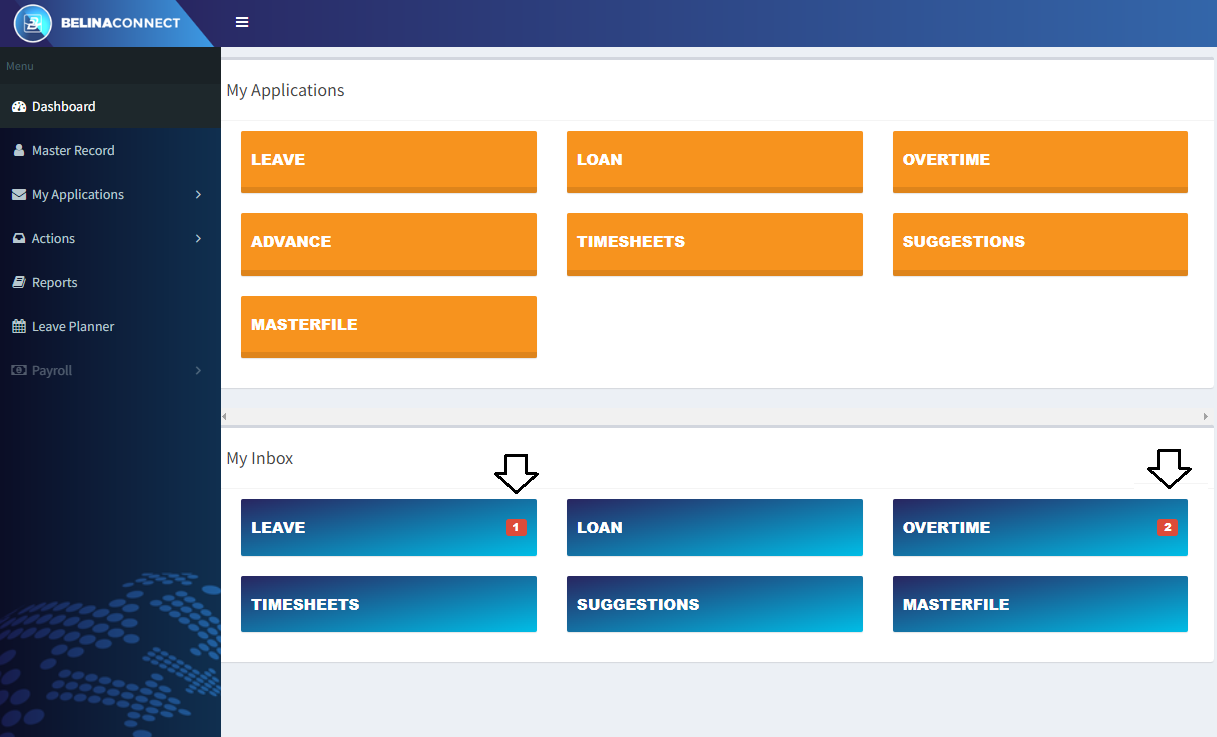Click the My Applications panel heading
1217x737 pixels.
click(285, 90)
